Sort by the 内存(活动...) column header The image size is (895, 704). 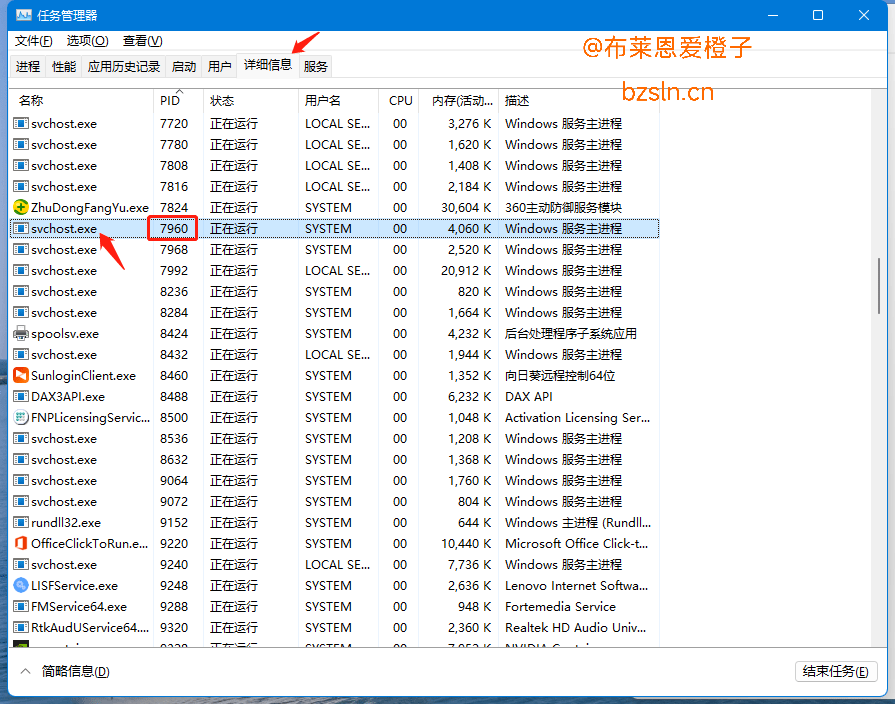(x=458, y=100)
